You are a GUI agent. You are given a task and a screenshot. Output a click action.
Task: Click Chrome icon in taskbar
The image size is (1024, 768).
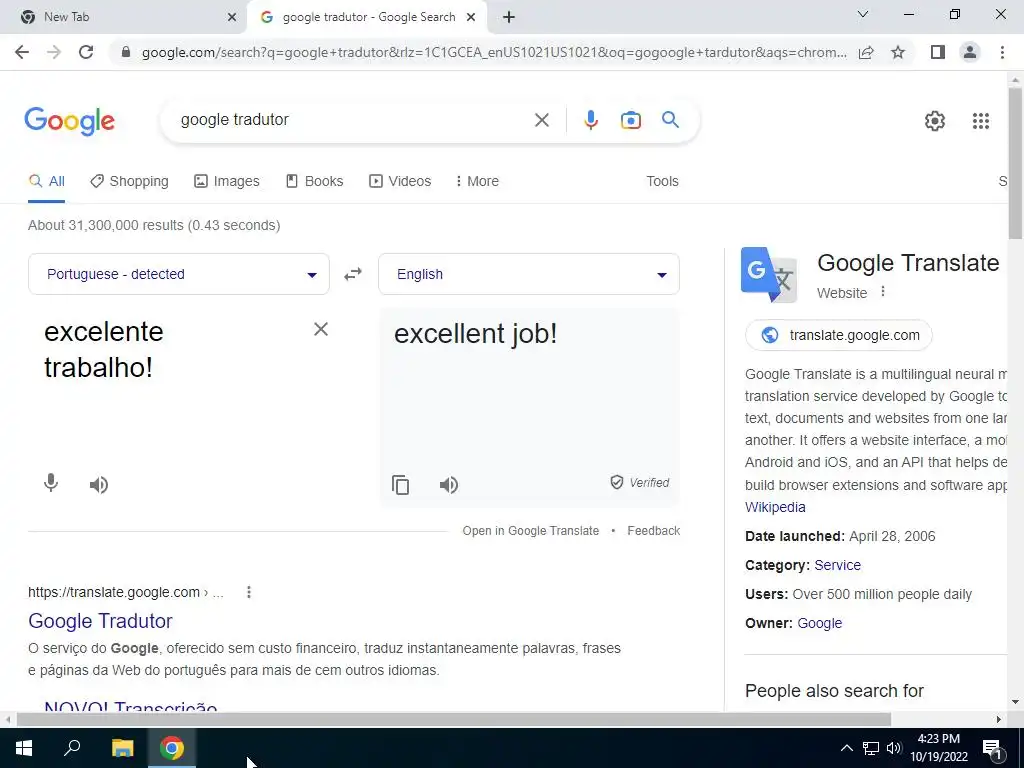click(172, 748)
